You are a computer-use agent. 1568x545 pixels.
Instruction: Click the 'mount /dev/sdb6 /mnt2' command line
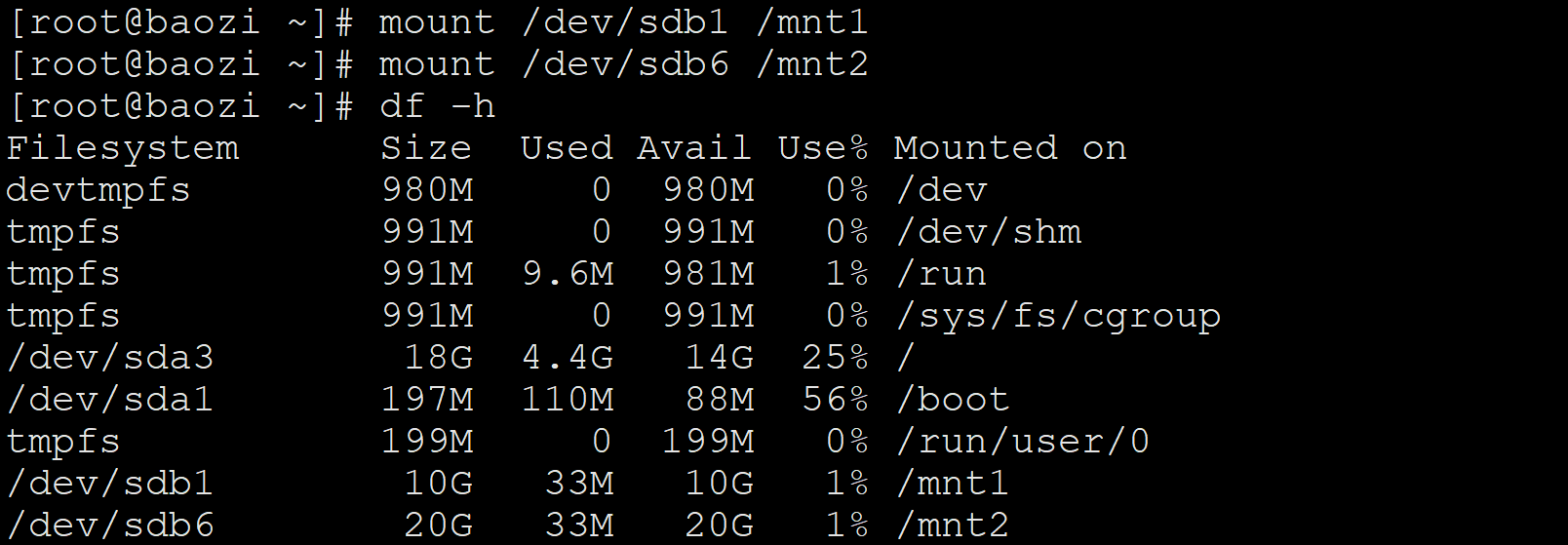pyautogui.click(x=623, y=64)
